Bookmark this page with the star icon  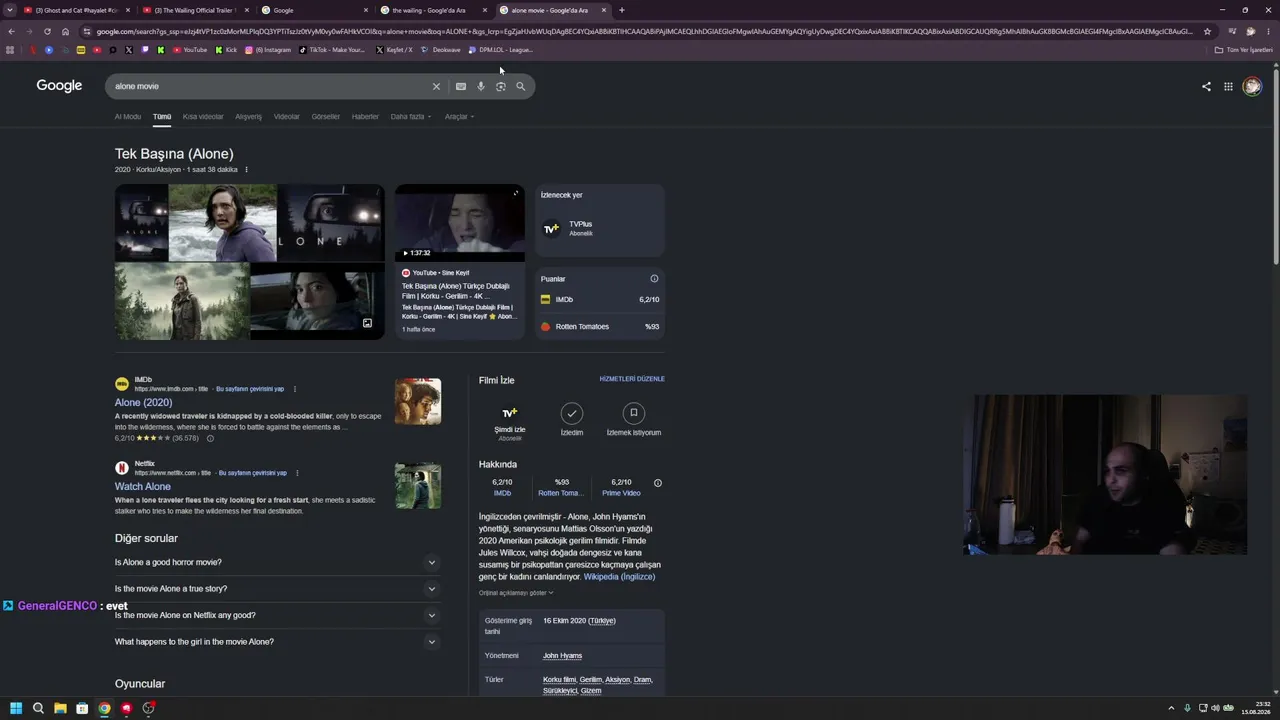pos(1207,31)
